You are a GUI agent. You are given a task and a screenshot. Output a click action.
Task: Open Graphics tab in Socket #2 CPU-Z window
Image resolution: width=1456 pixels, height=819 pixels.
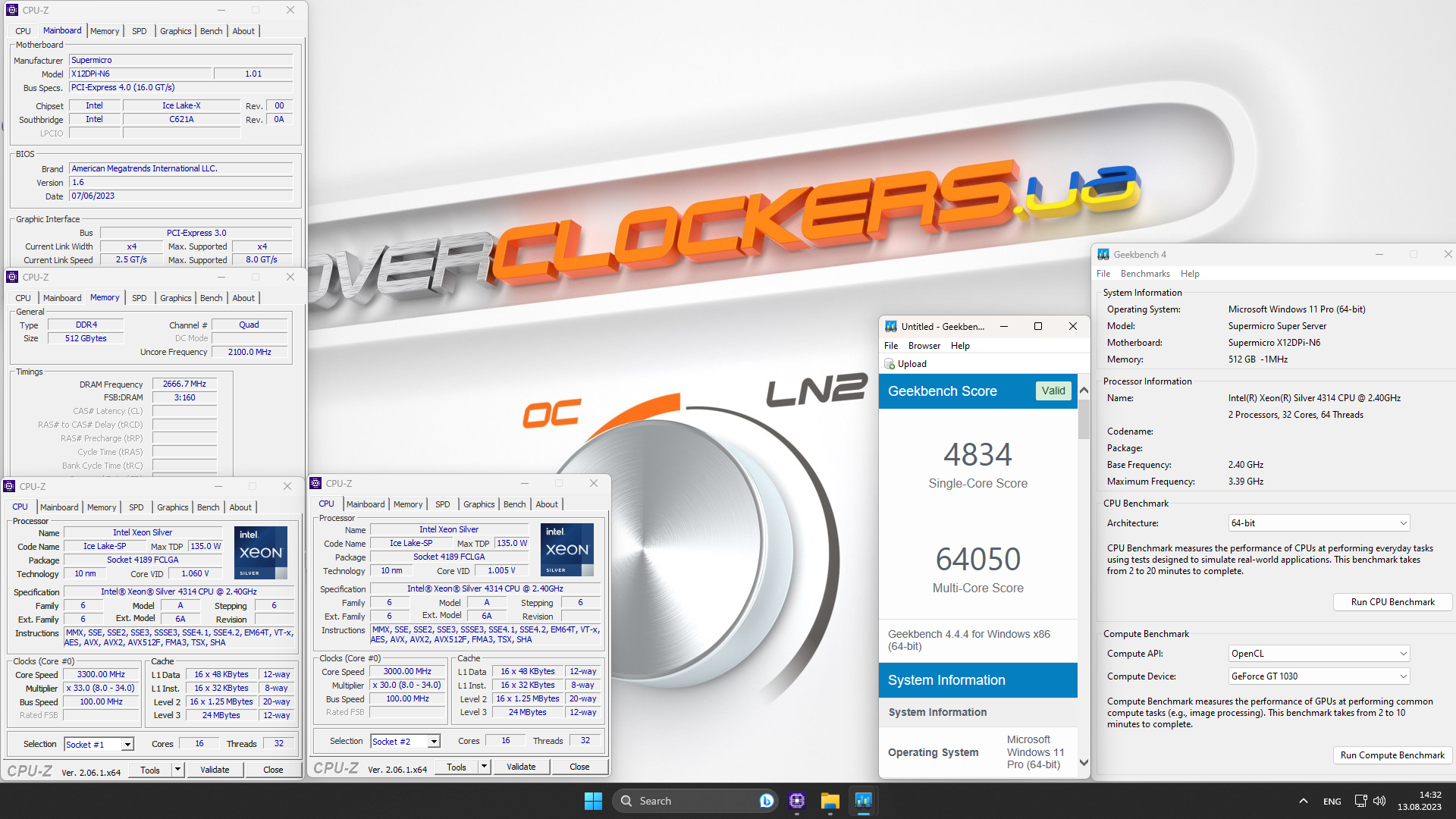point(479,504)
